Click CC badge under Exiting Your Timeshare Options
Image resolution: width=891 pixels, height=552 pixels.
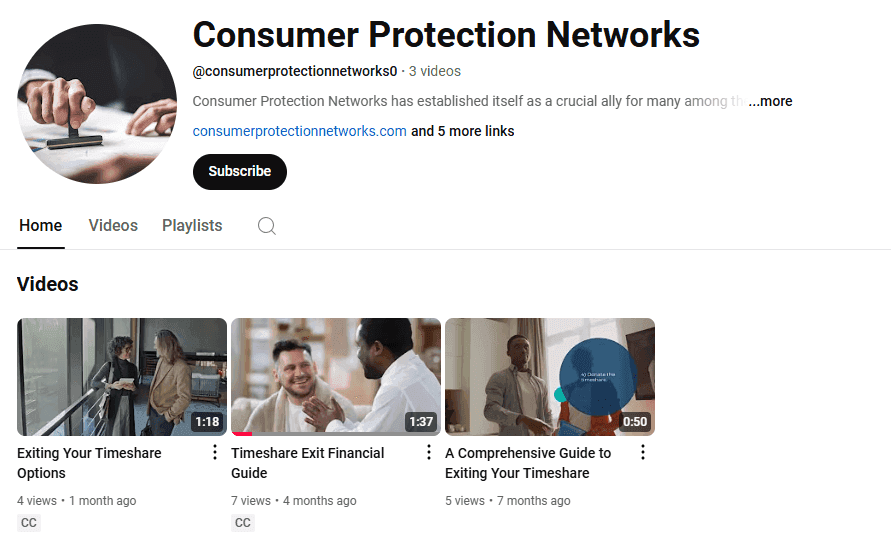pyautogui.click(x=29, y=523)
